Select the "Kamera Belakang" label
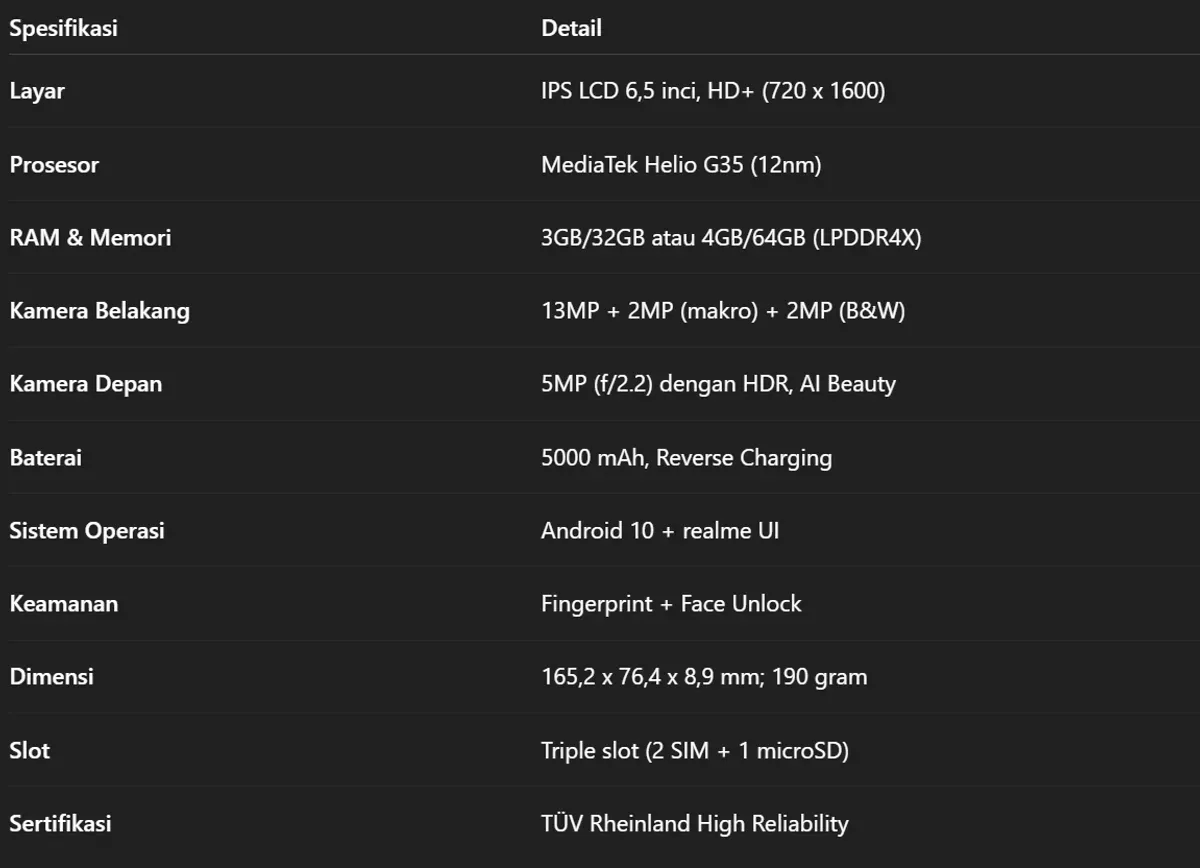The image size is (1200, 868). pos(99,310)
